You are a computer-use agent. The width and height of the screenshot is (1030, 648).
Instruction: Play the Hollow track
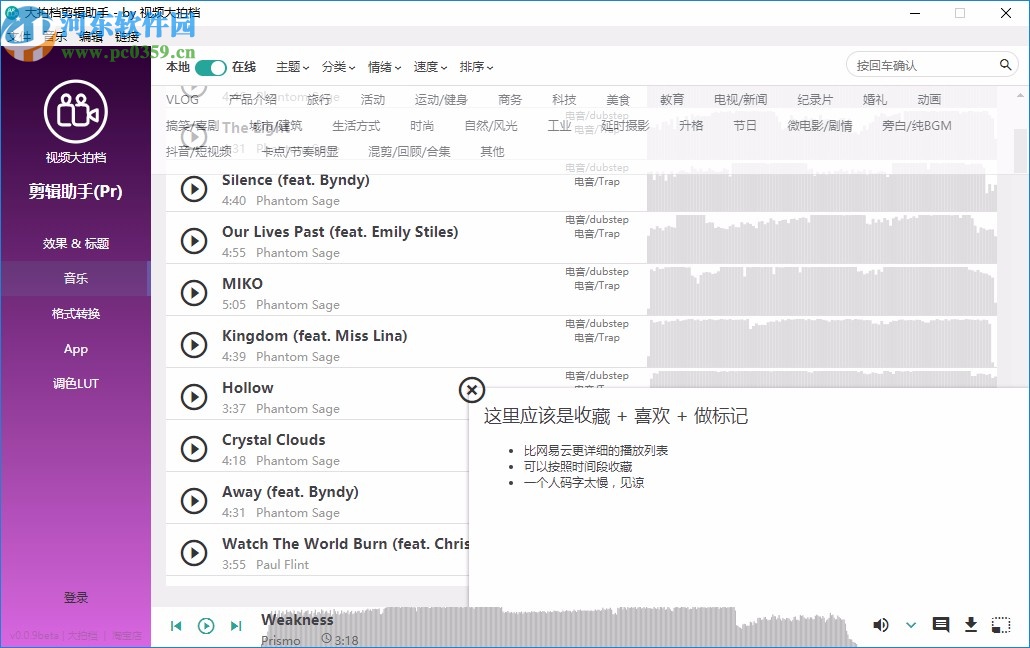pos(194,397)
